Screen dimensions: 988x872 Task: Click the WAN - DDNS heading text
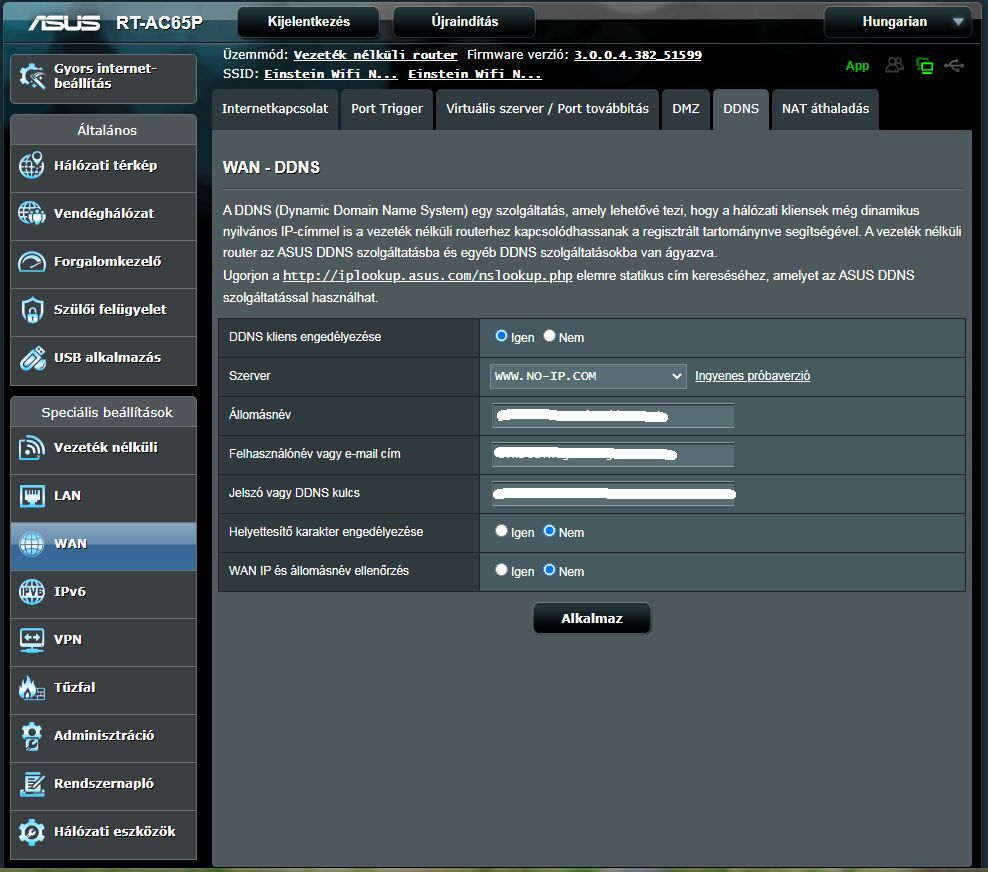point(271,167)
